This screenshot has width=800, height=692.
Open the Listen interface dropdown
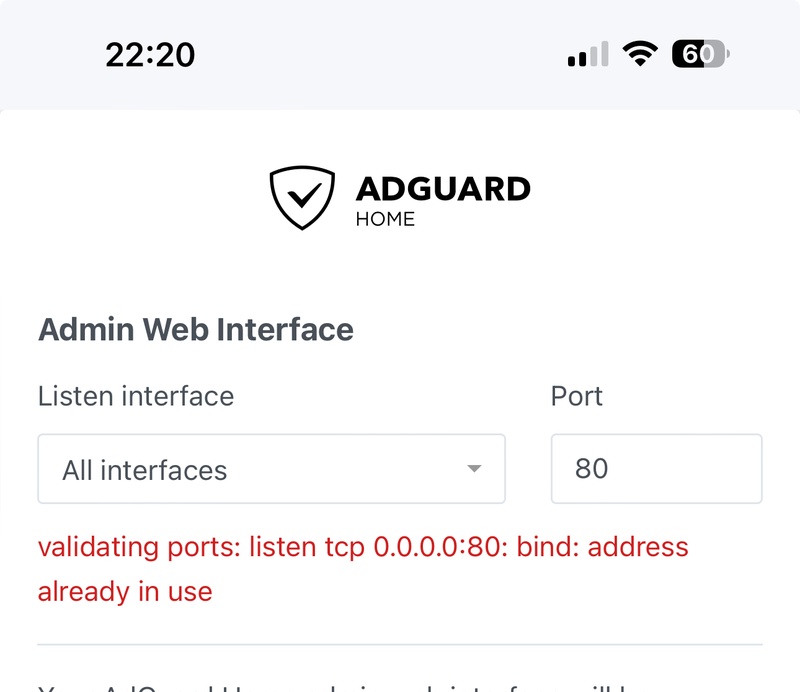tap(271, 468)
